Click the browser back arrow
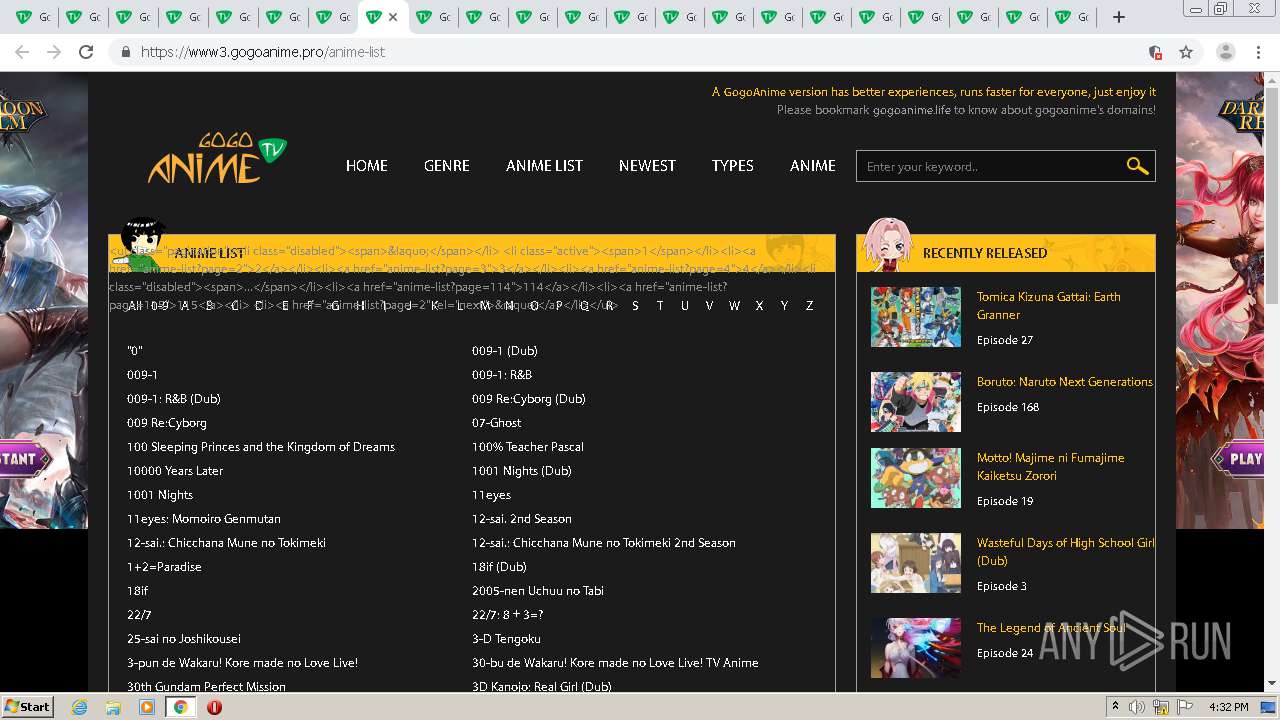This screenshot has height=720, width=1280. 22,52
